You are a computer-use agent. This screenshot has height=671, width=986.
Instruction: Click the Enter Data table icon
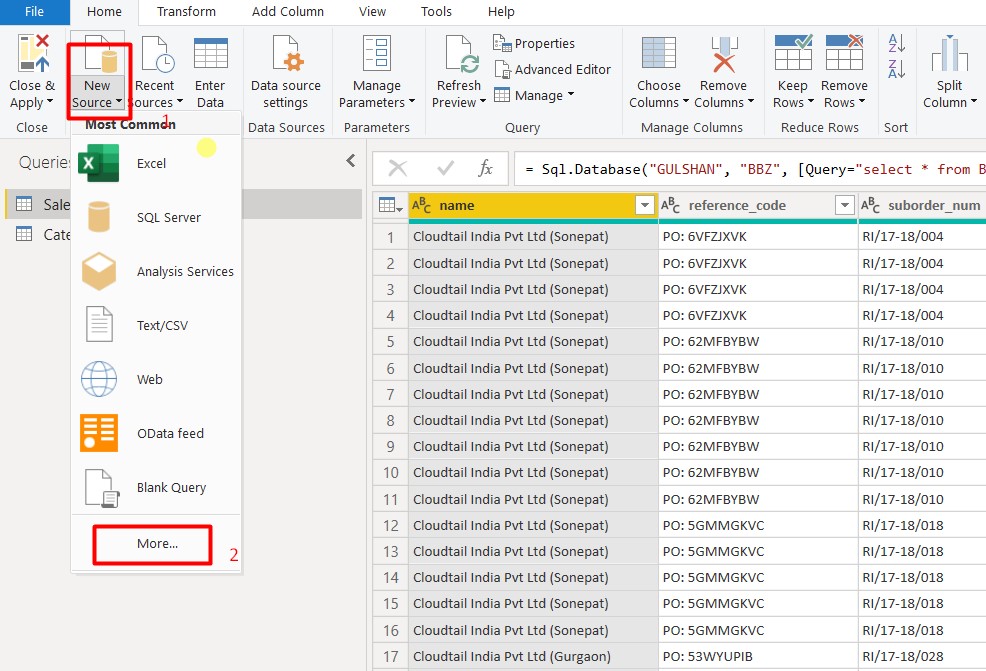(211, 53)
